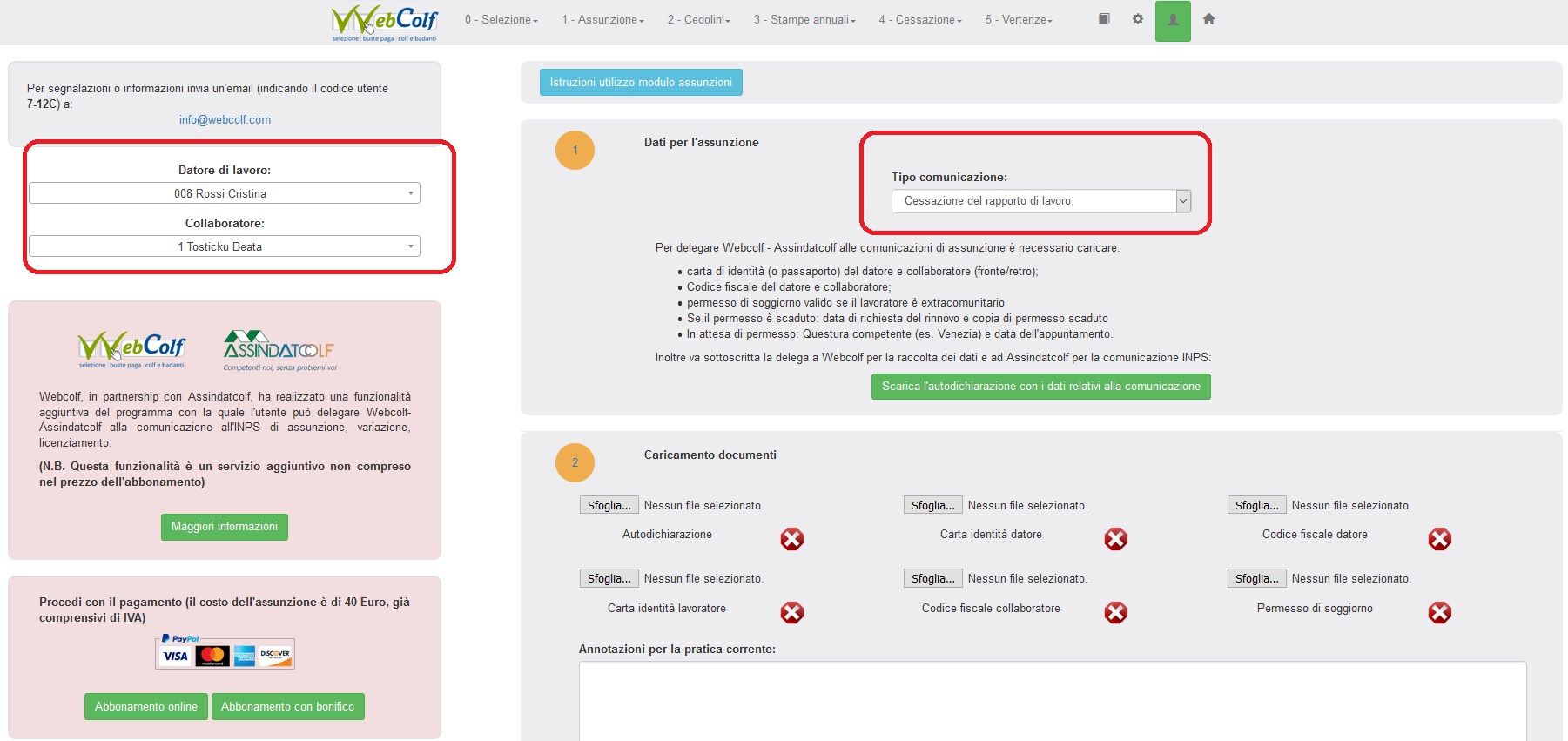The width and height of the screenshot is (1568, 741).
Task: Click Sfoglia for Permesso di soggiorno
Action: [x=1257, y=579]
